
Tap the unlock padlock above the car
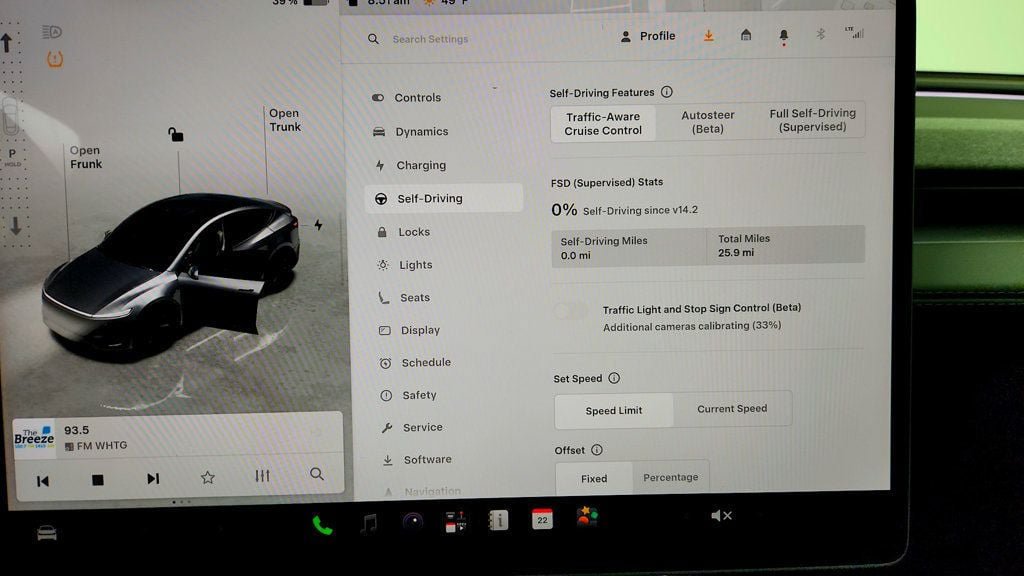click(176, 135)
